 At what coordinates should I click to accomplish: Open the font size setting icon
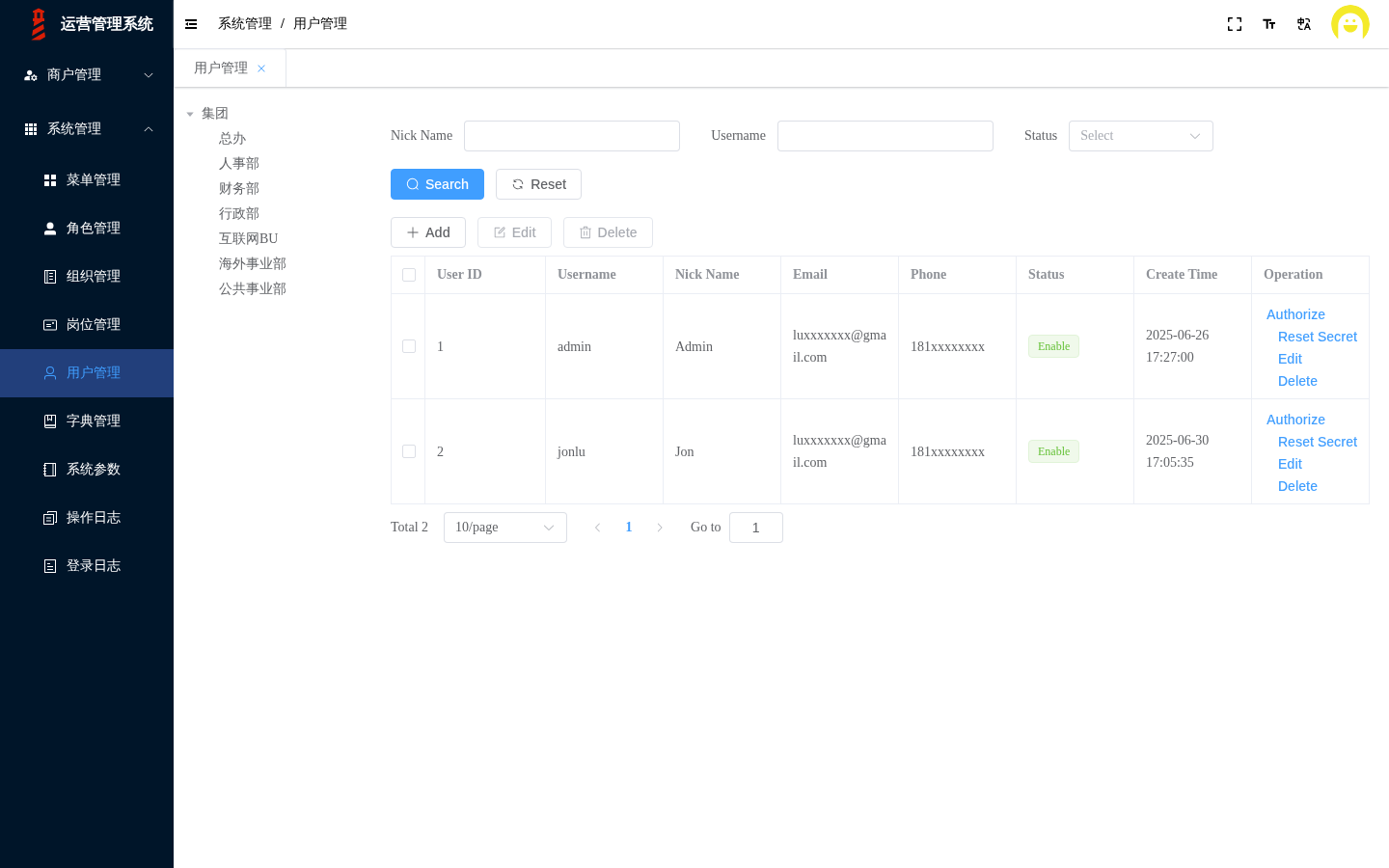(x=1269, y=24)
